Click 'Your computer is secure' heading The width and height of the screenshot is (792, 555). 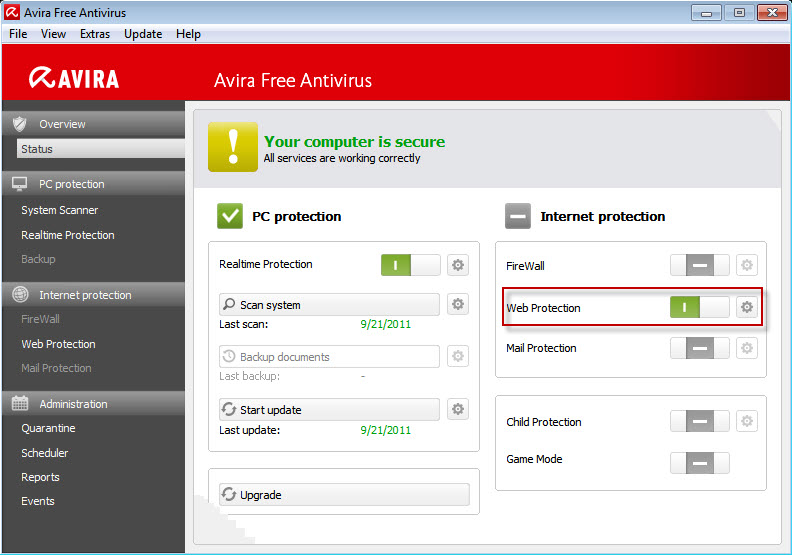355,141
